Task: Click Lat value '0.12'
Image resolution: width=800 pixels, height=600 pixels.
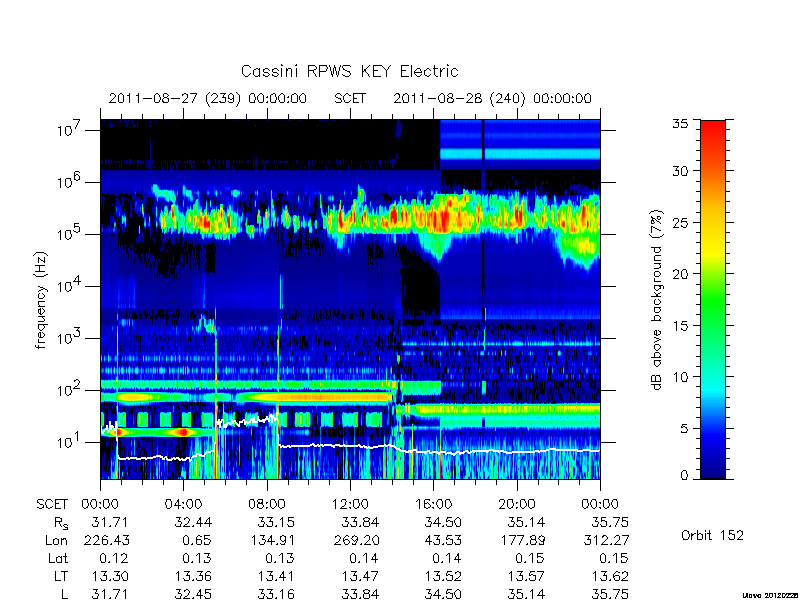Action: (114, 558)
